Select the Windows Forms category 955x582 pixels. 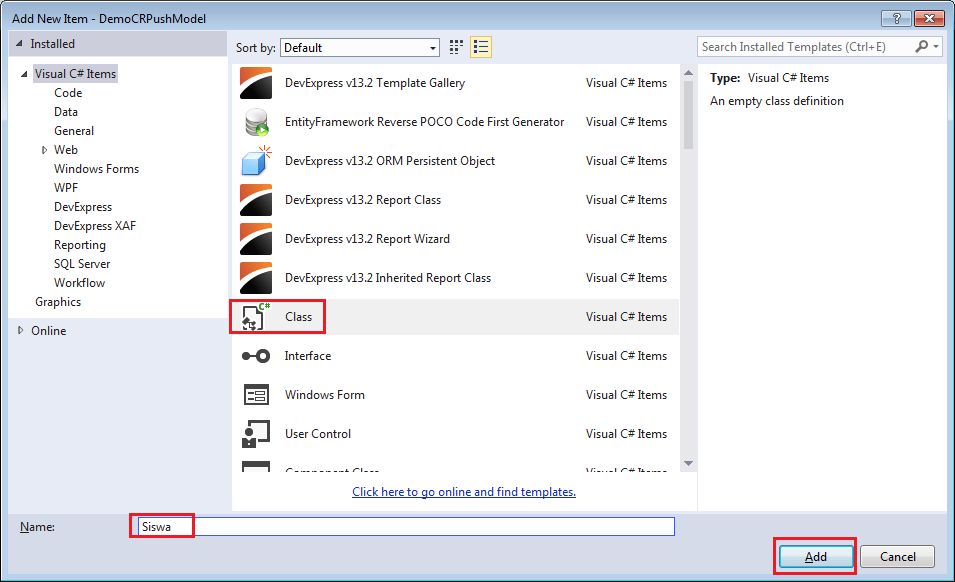[x=96, y=169]
